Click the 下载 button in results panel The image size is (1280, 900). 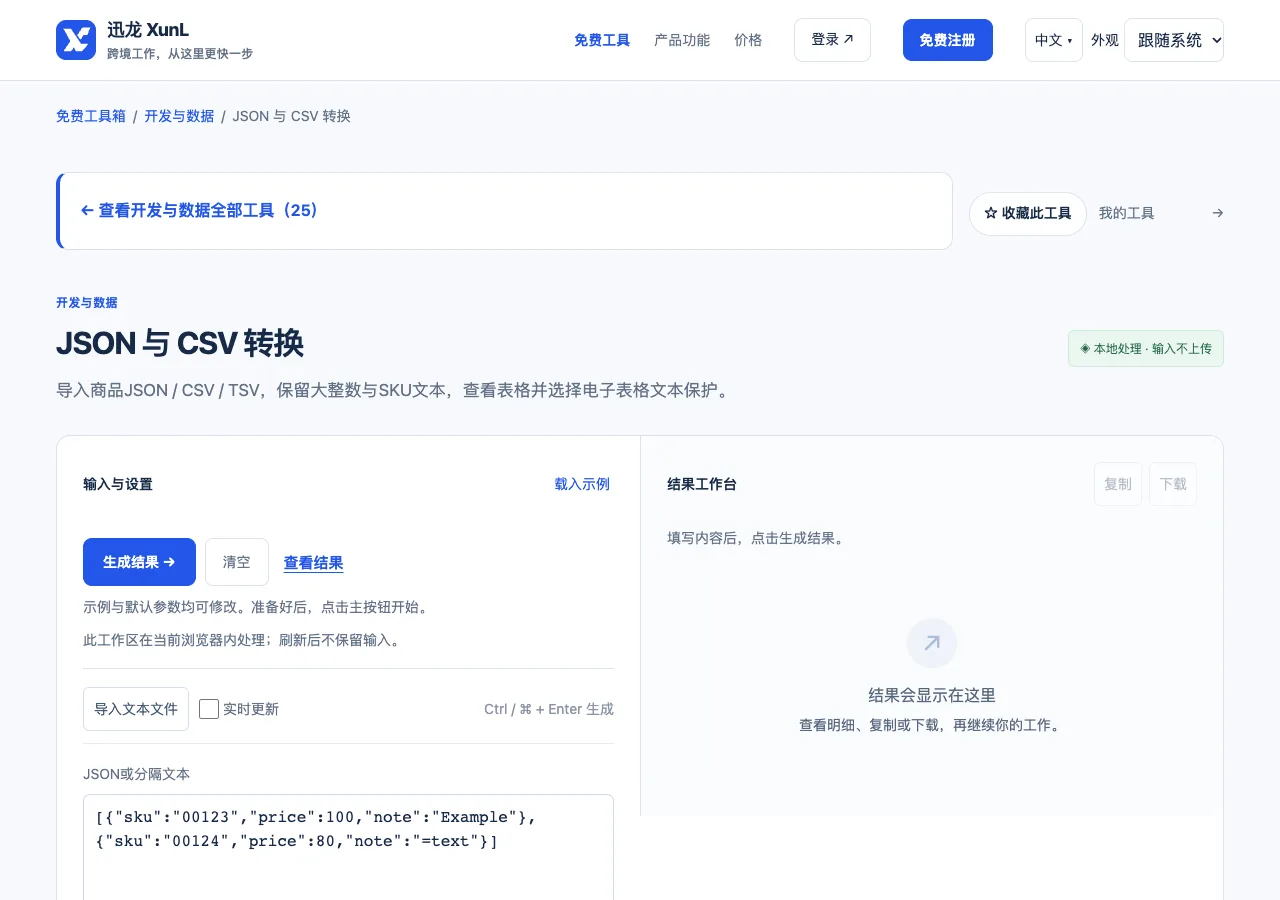pos(1173,484)
